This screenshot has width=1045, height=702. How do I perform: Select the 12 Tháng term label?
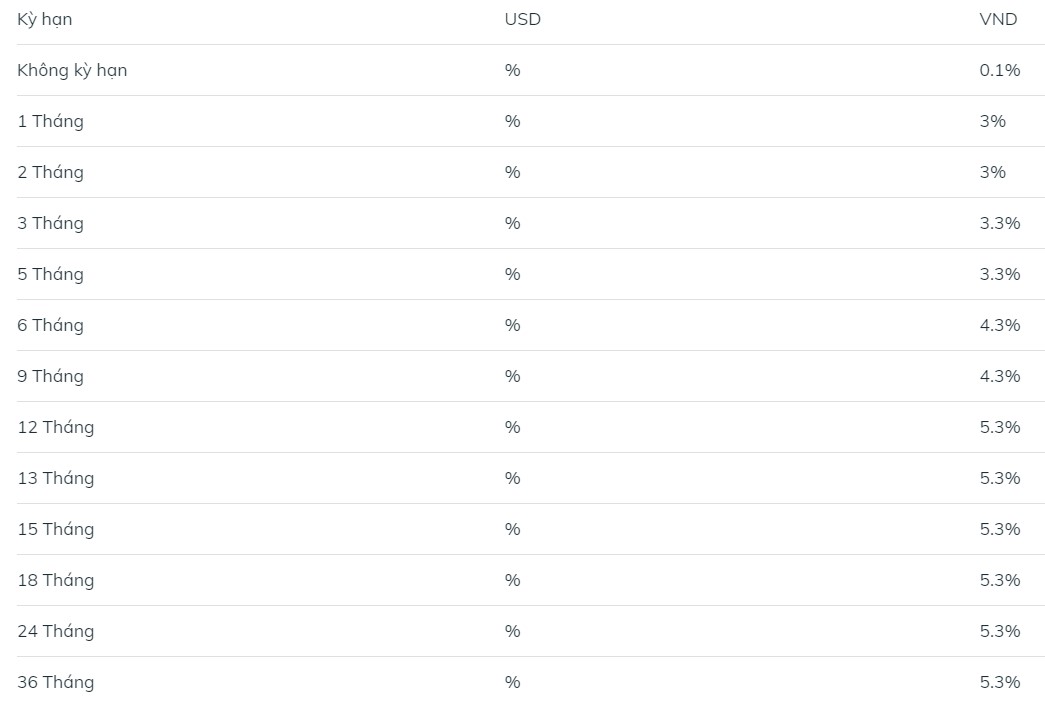click(55, 427)
